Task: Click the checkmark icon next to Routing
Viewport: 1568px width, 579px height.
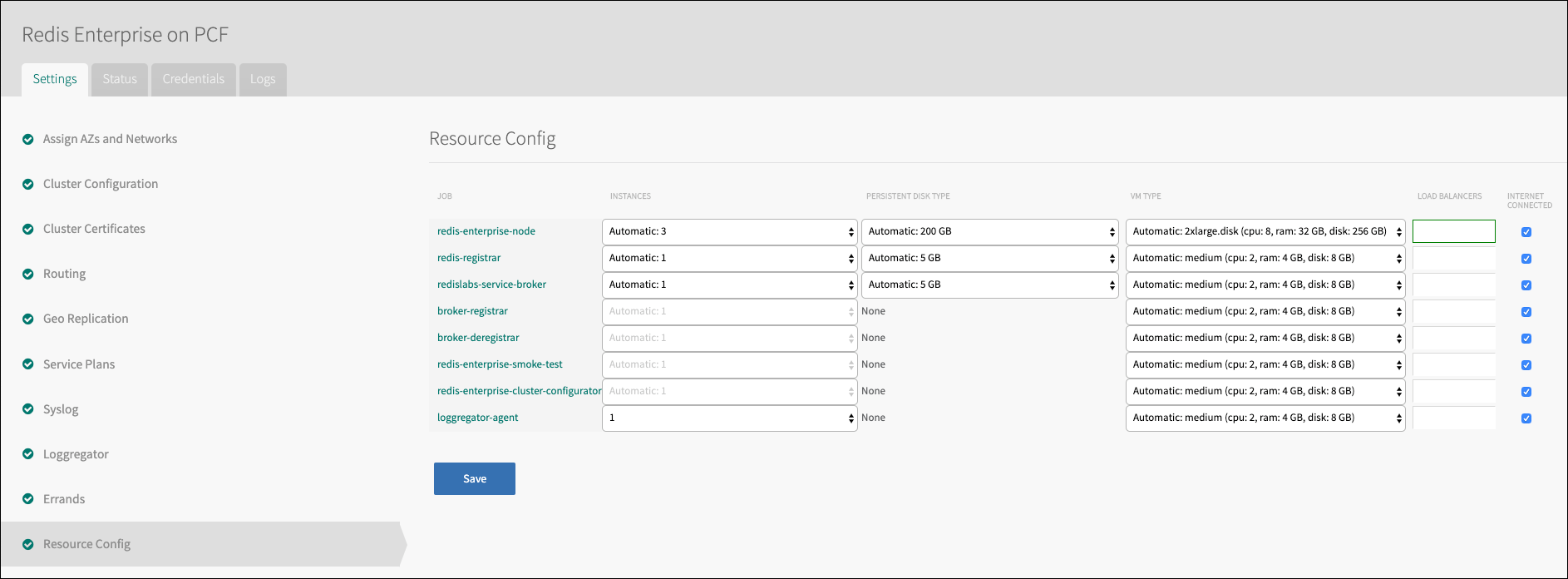Action: (x=28, y=275)
